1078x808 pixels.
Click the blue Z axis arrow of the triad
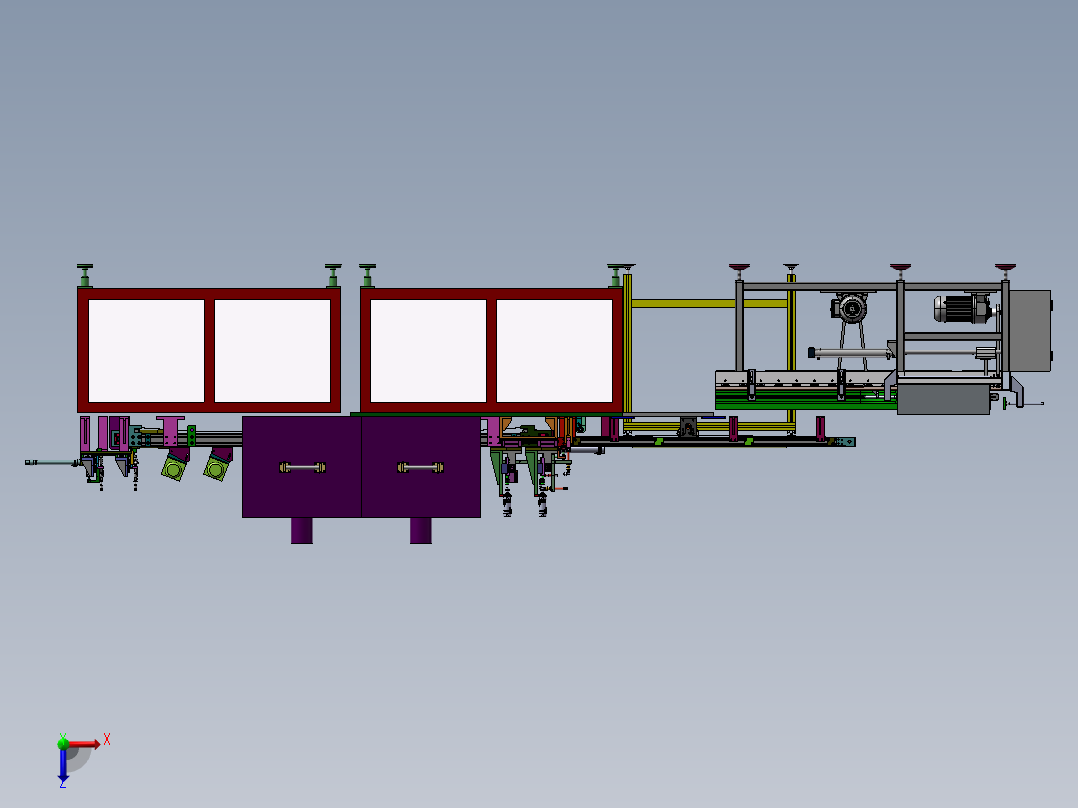tap(63, 764)
